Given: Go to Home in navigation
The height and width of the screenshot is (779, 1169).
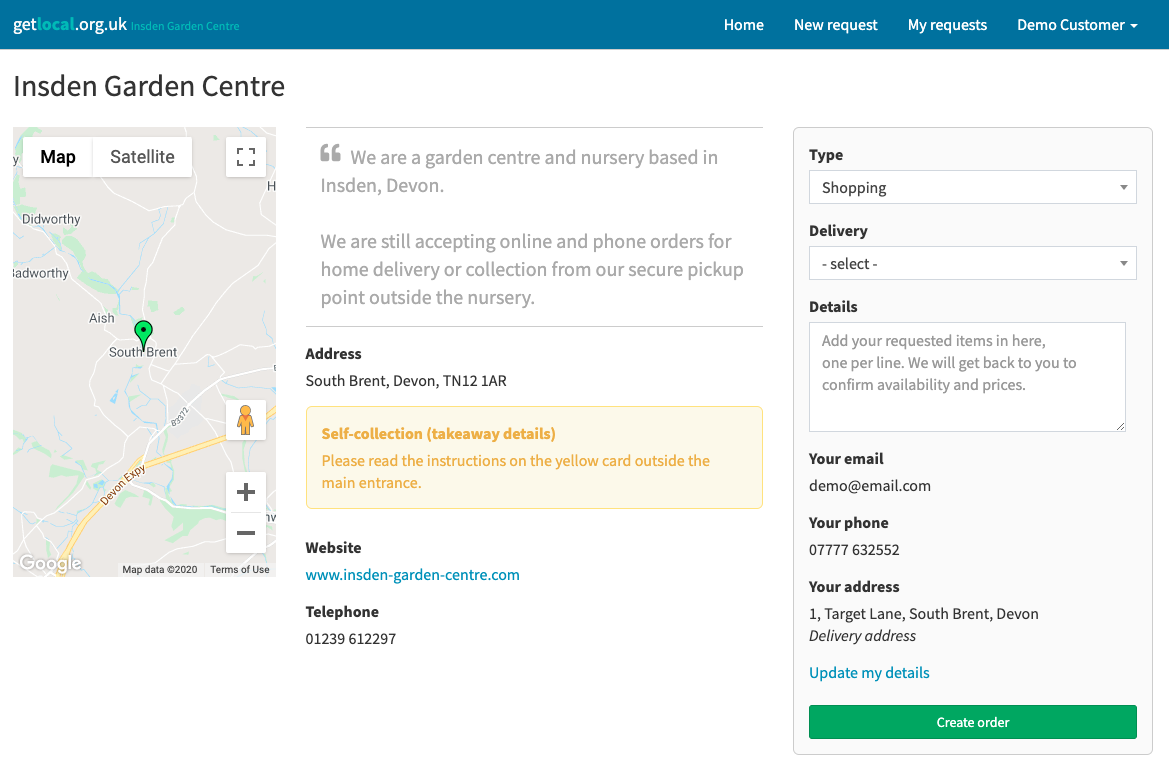Looking at the screenshot, I should click(743, 25).
